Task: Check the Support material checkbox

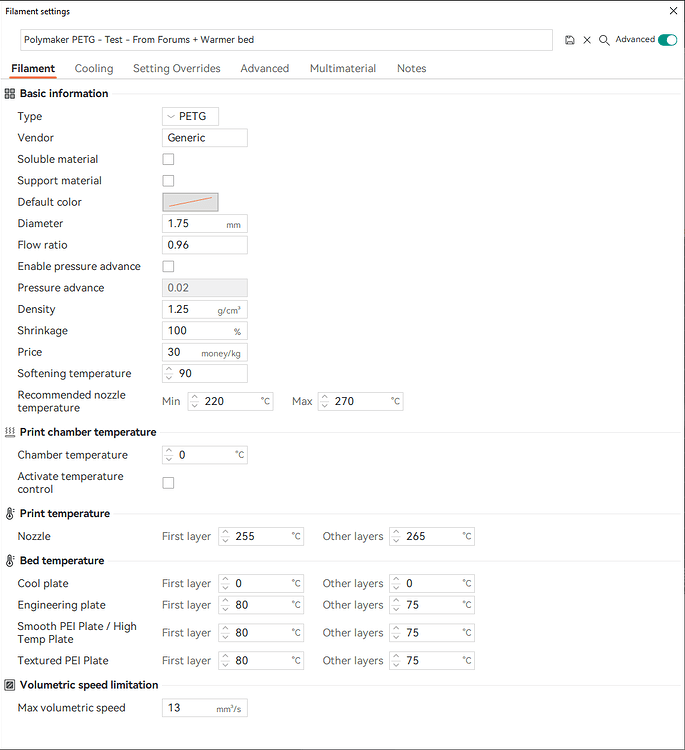Action: click(x=168, y=181)
